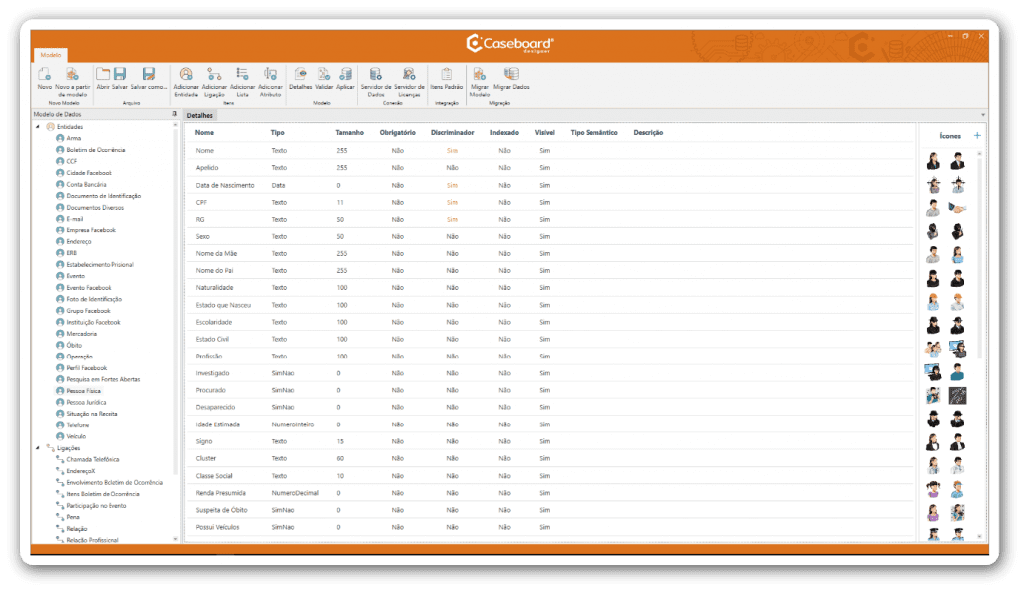
Task: Select Pessoa Física entity
Action: 84,391
